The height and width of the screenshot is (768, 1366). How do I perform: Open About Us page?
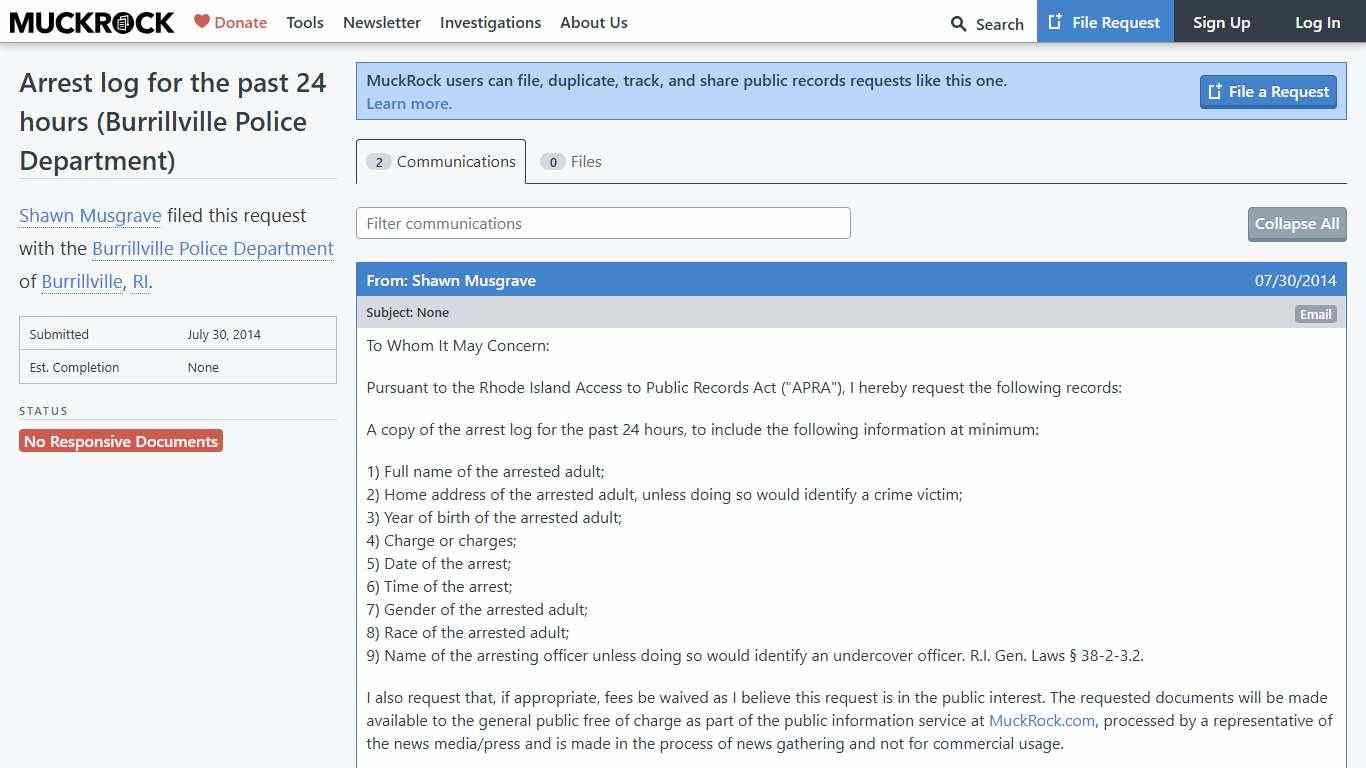pyautogui.click(x=593, y=22)
